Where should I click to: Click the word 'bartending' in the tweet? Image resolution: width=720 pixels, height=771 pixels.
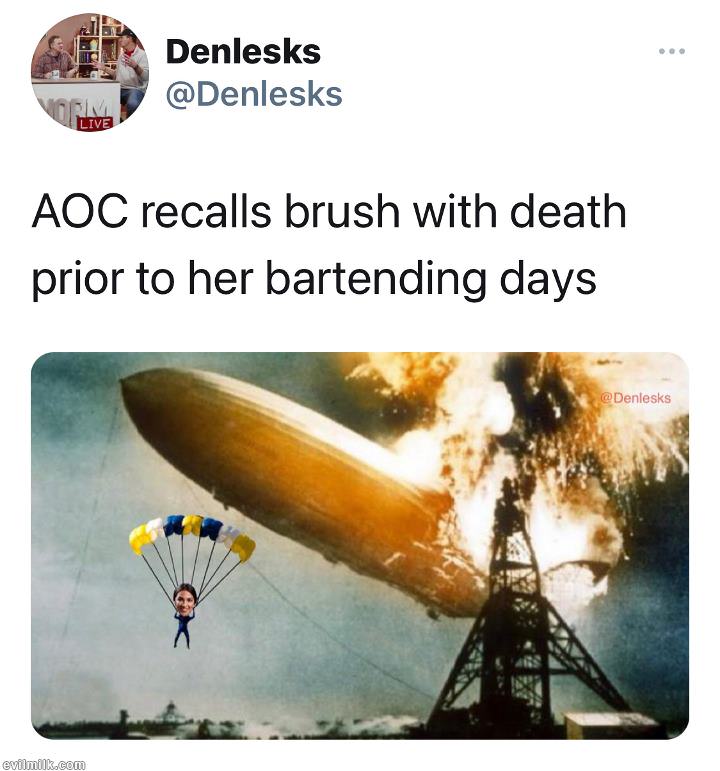point(376,278)
